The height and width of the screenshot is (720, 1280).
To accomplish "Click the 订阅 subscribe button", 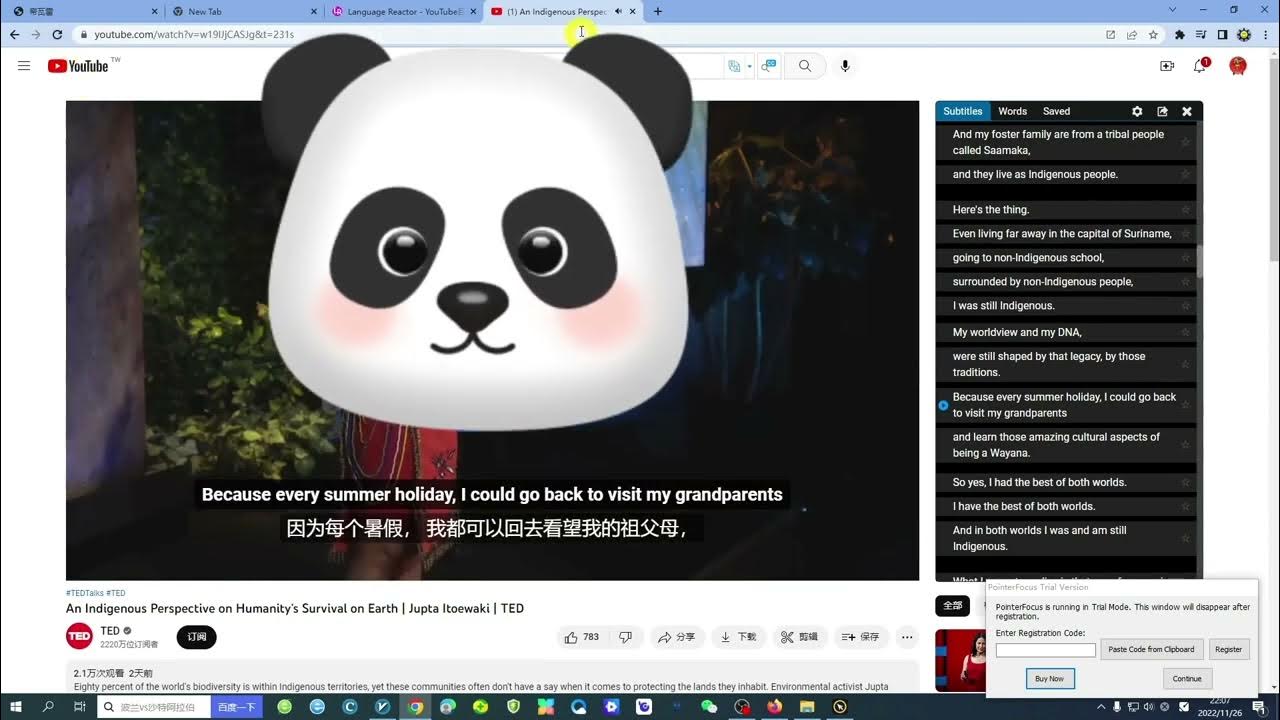I will (197, 637).
